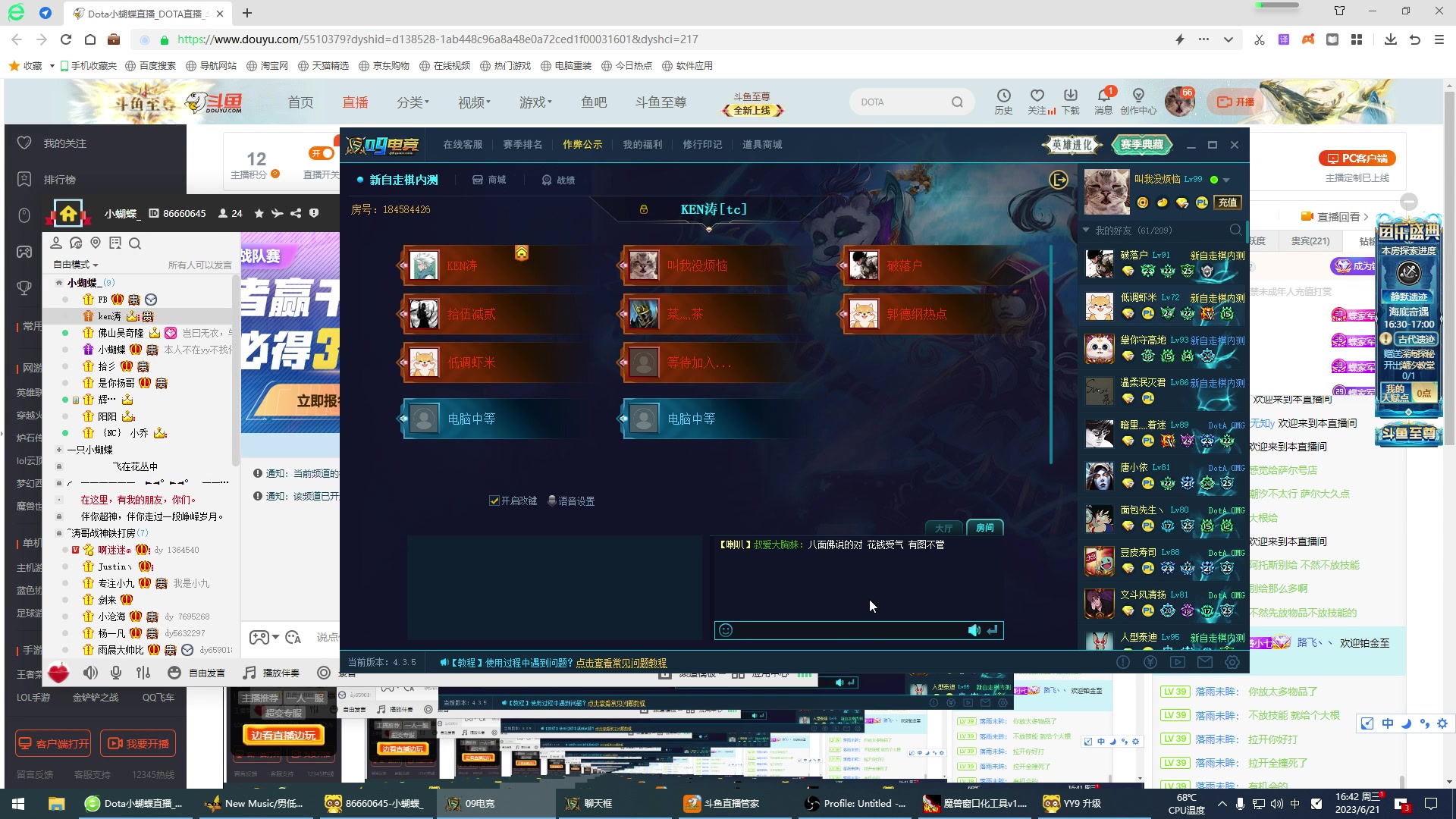1456x819 pixels.
Task: Open the Douyu 分类 dropdown menu
Action: pyautogui.click(x=413, y=102)
